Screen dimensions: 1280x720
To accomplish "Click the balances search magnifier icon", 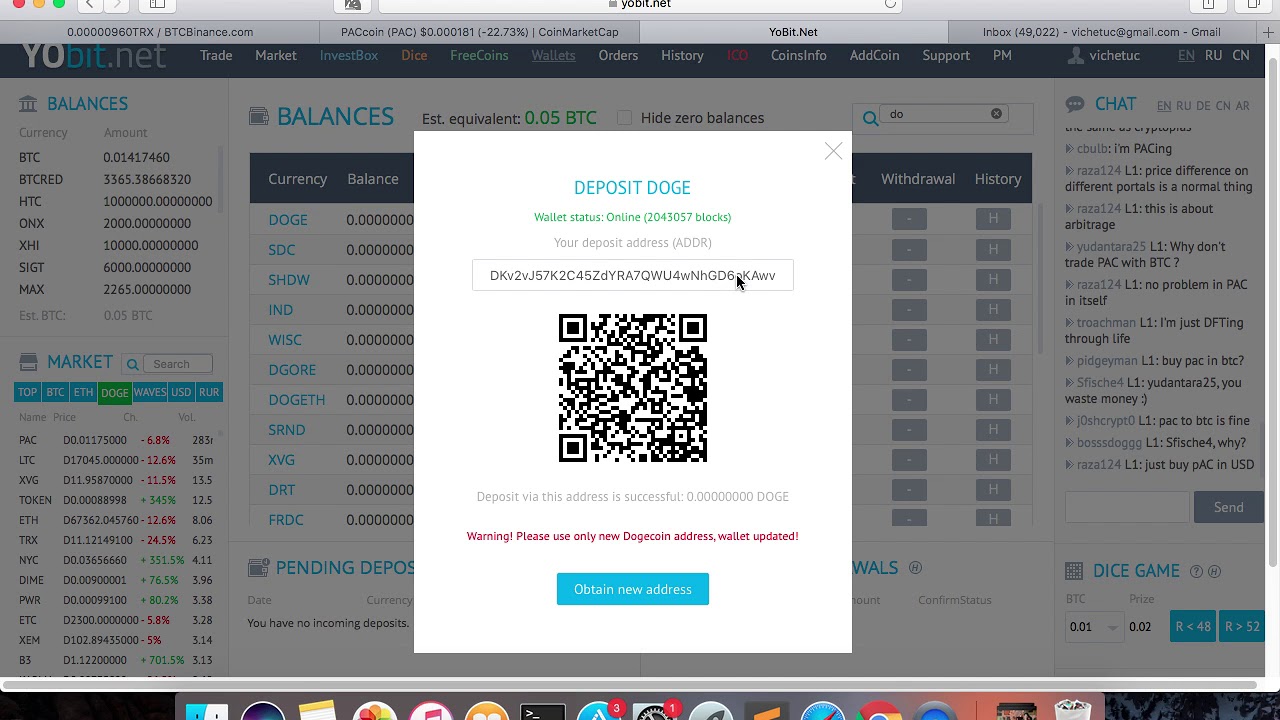I will pos(870,118).
